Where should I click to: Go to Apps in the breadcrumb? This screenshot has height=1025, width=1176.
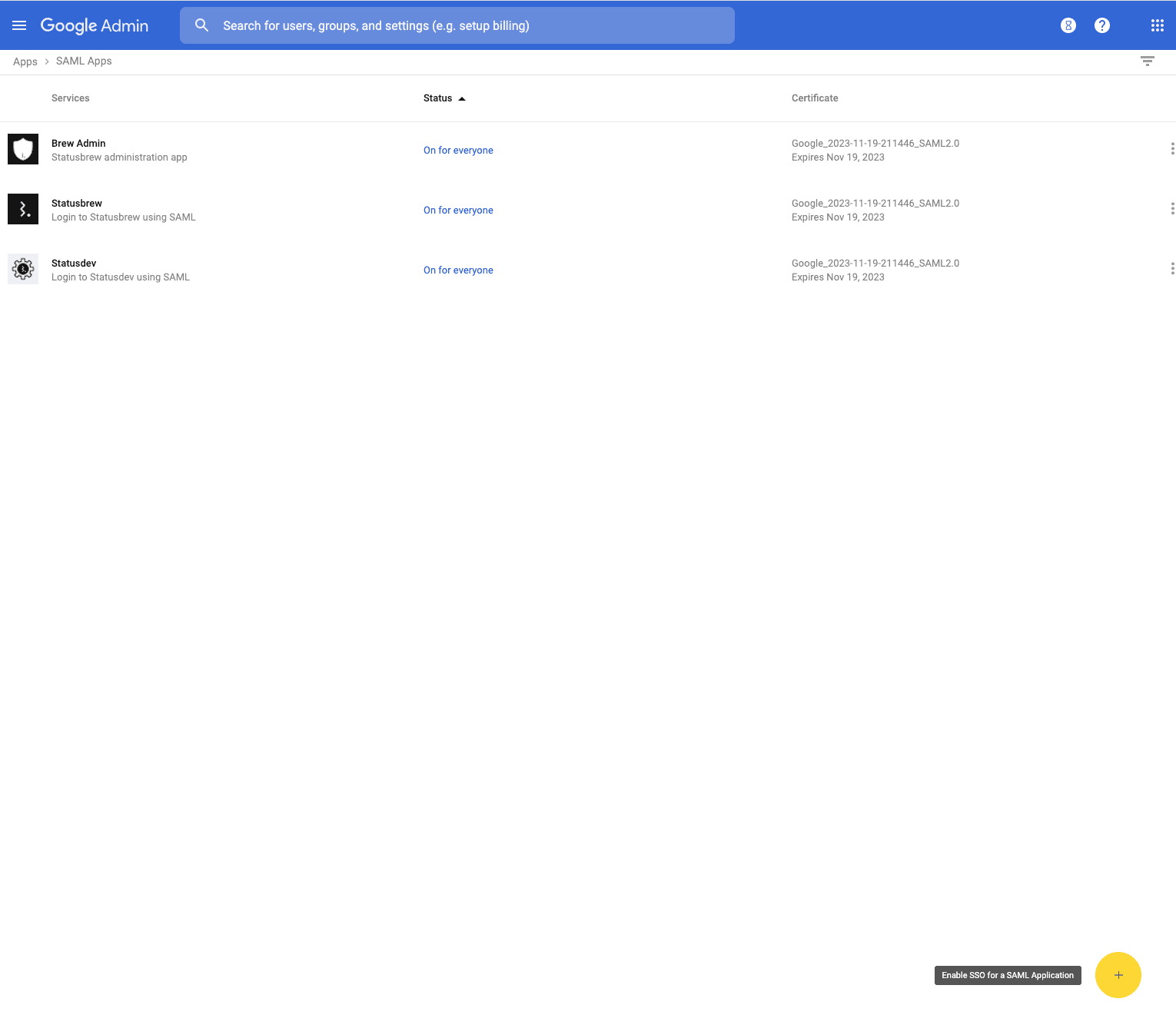click(25, 61)
